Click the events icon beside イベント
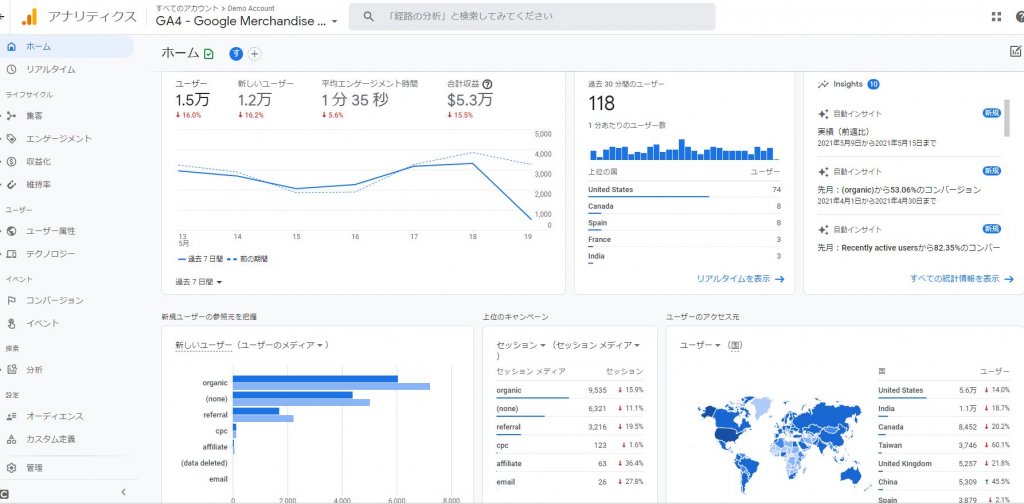 pyautogui.click(x=11, y=323)
